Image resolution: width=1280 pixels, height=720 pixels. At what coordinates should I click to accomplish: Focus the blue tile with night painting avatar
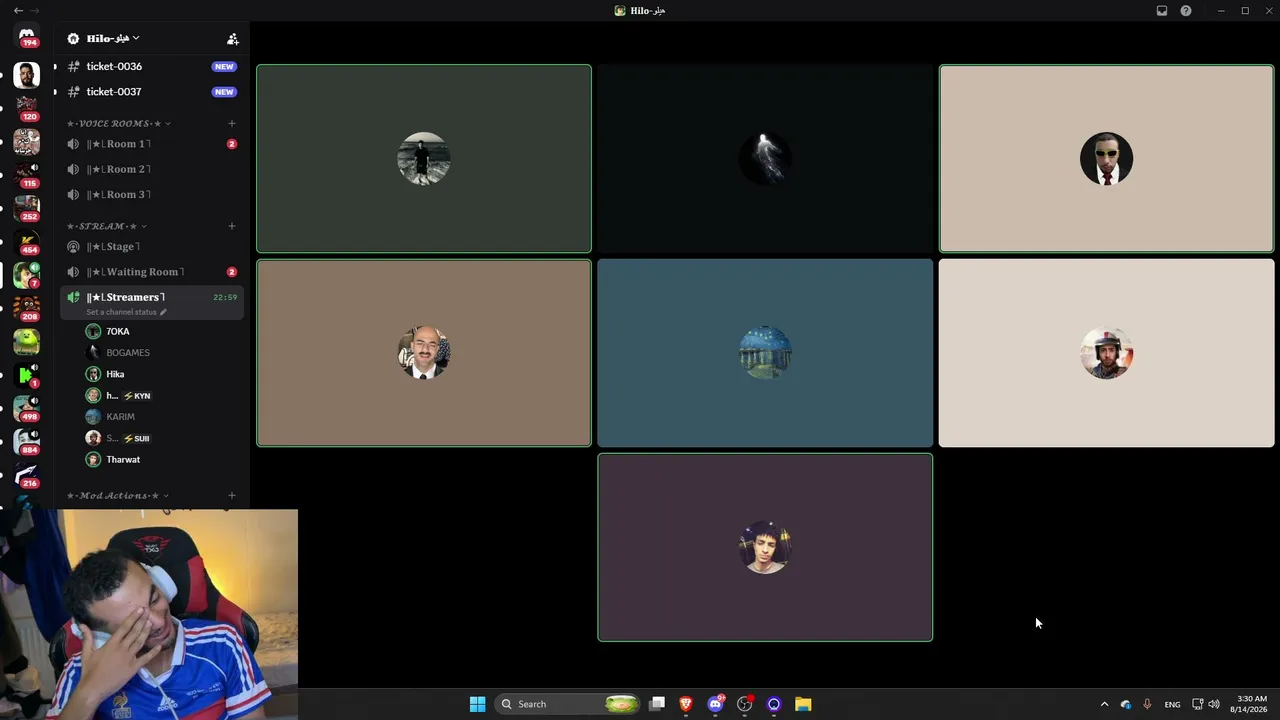click(765, 353)
